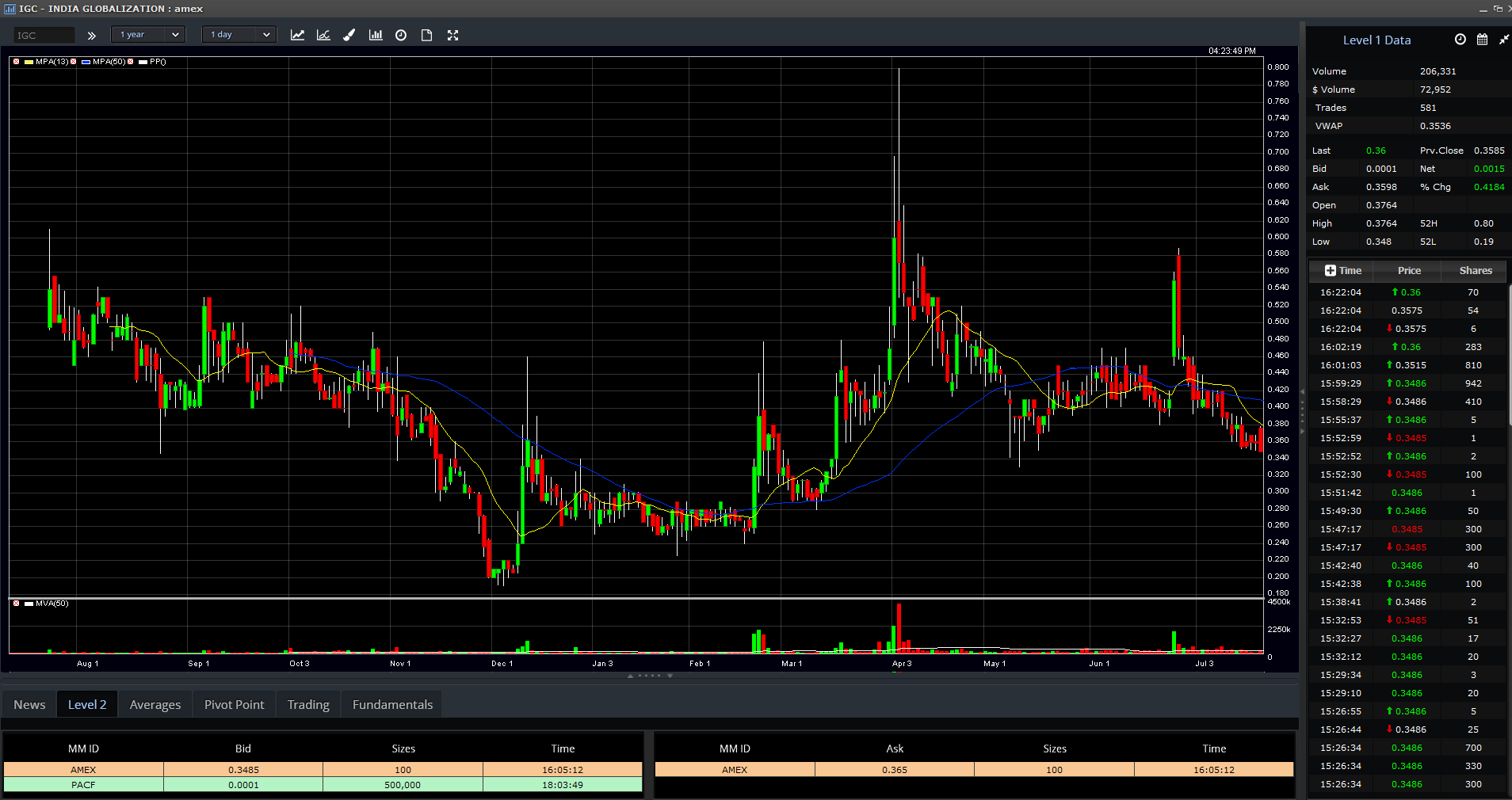Click the blank page icon in toolbar
Viewport: 1512px width, 800px height.
point(426,35)
